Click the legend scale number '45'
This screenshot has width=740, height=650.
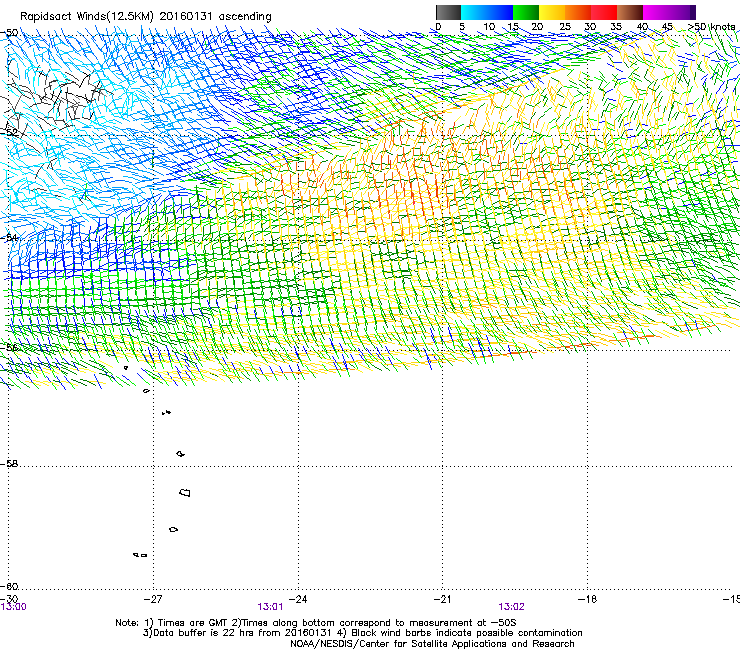coord(667,27)
